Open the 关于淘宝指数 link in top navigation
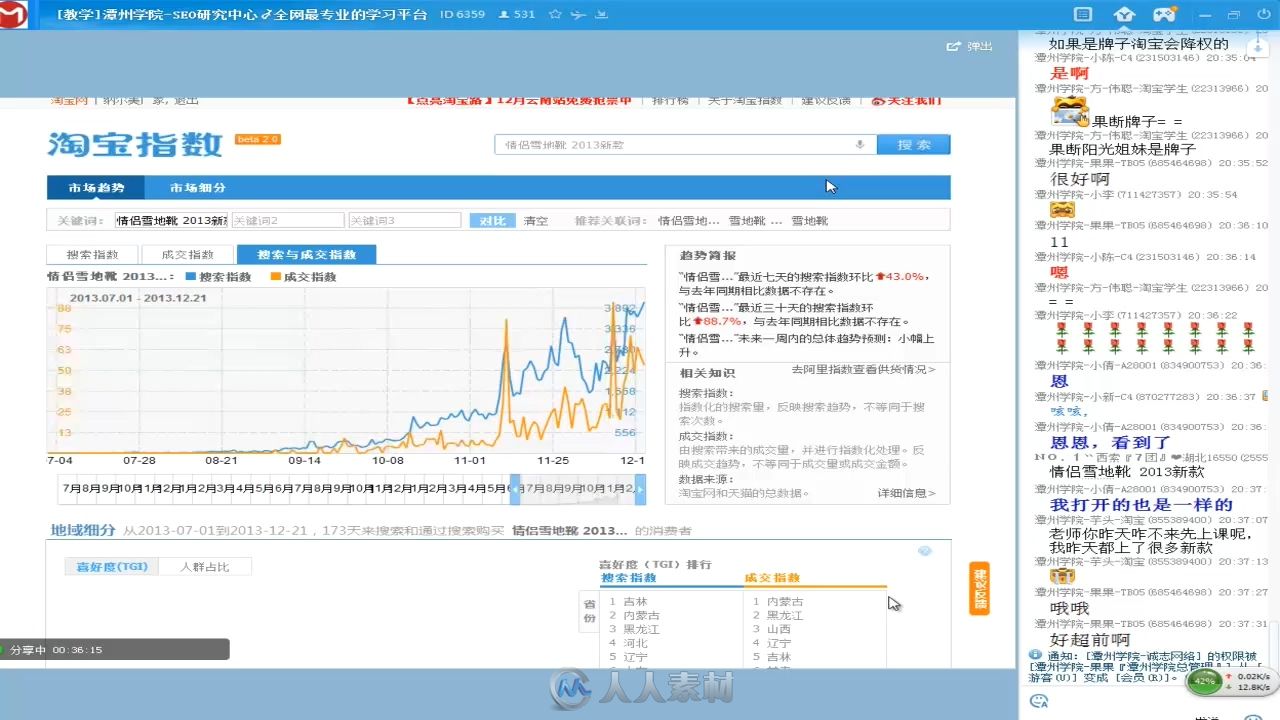Screen dimensions: 1280x720 point(745,100)
